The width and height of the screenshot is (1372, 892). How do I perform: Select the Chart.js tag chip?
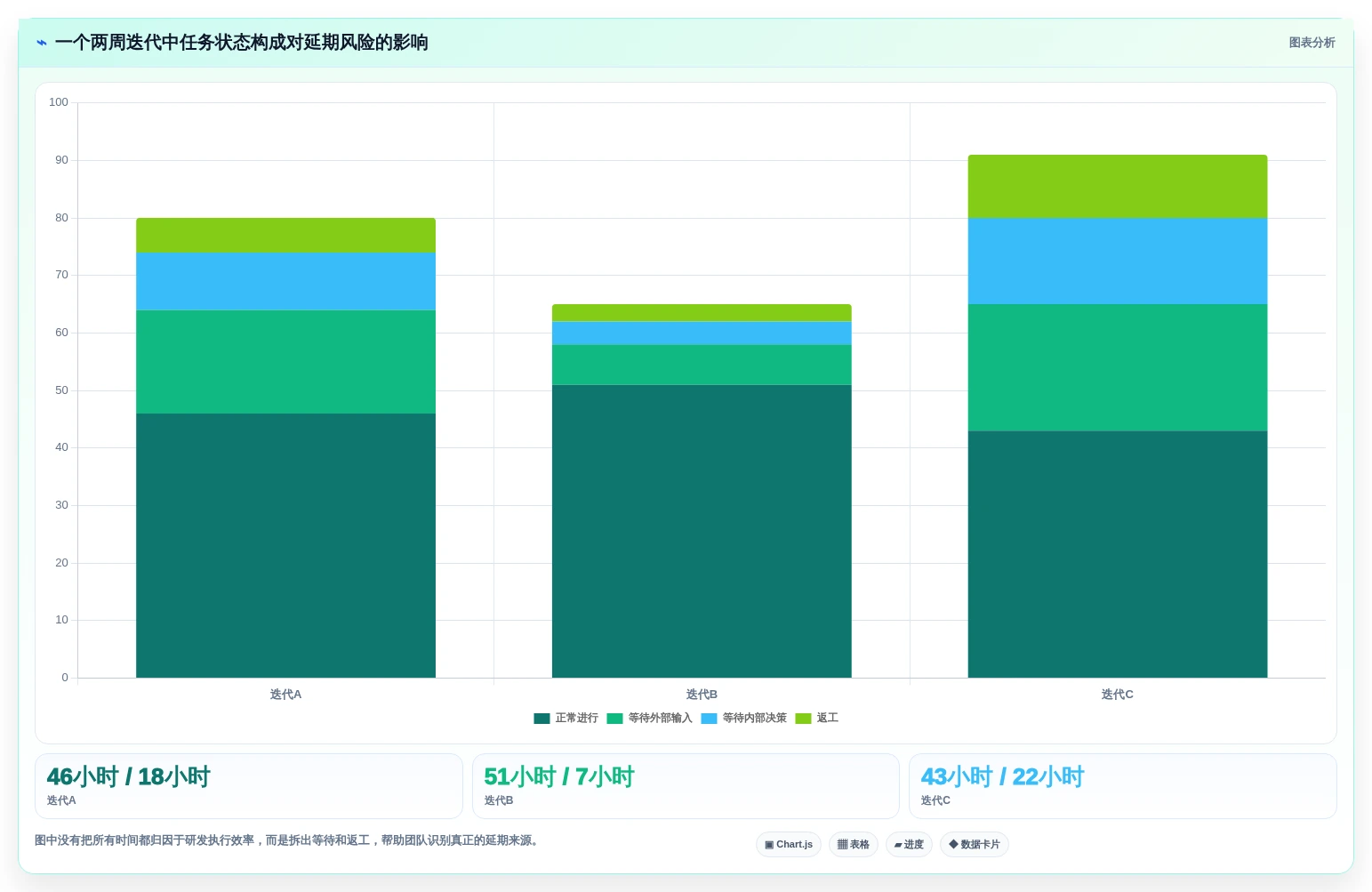[789, 845]
